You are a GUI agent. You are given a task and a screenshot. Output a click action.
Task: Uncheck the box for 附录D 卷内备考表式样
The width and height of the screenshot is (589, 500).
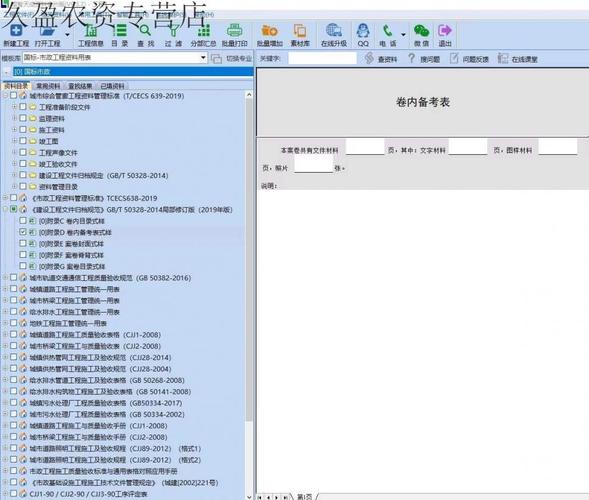[23, 232]
